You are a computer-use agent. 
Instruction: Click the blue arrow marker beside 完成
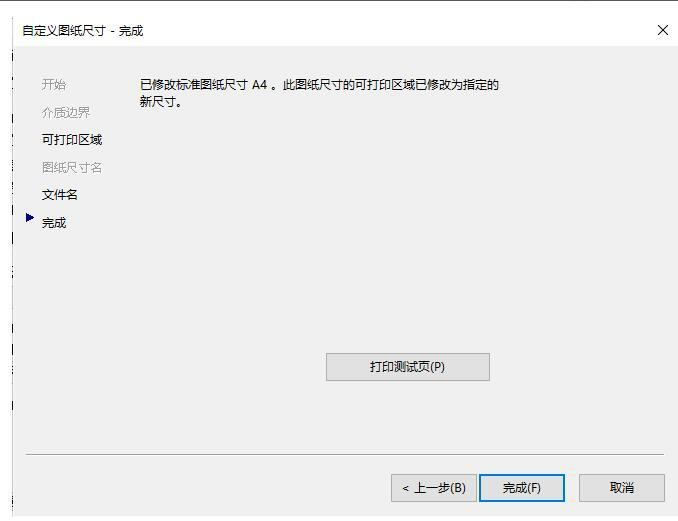coord(30,217)
